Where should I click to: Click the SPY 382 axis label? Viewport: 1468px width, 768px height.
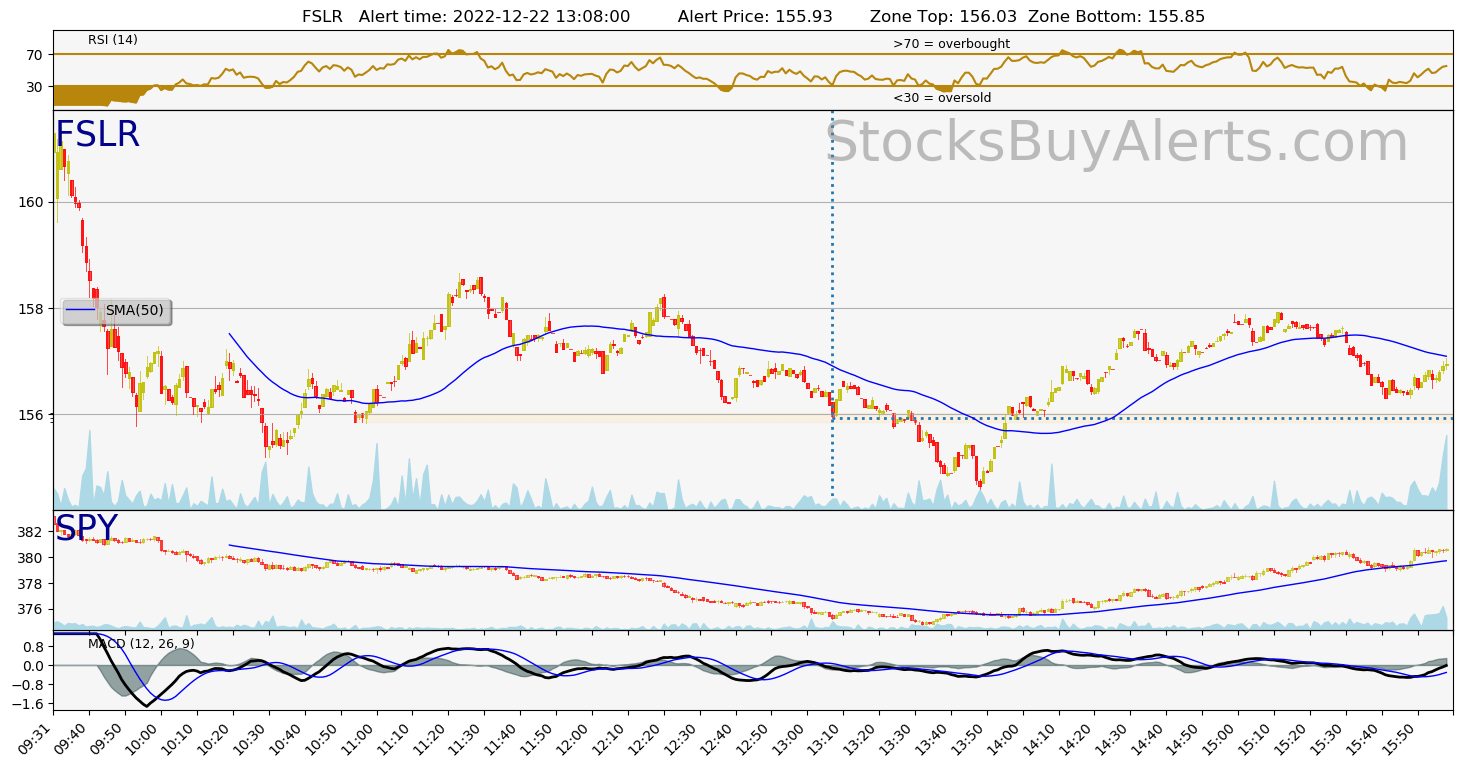click(30, 531)
